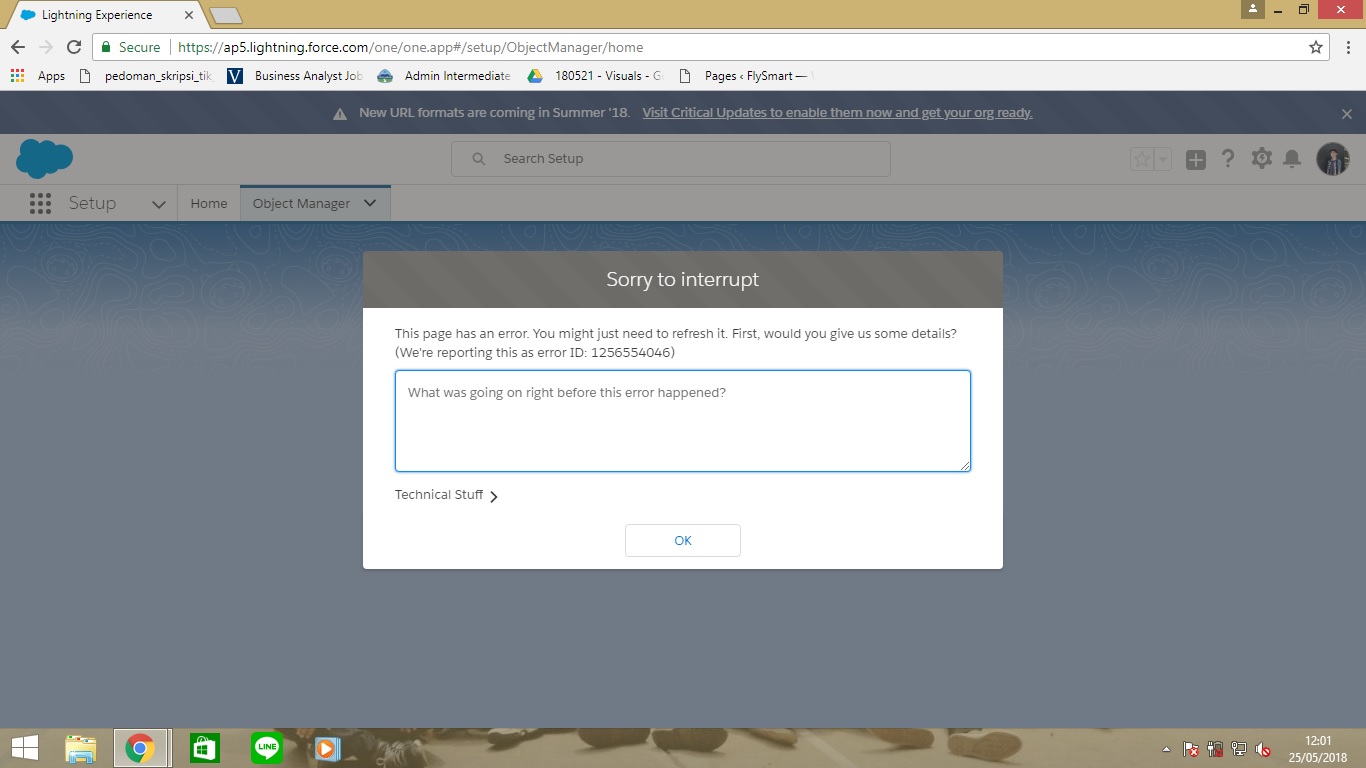Click the warning triangle in the banner
Viewport: 1366px width, 768px height.
coord(340,113)
